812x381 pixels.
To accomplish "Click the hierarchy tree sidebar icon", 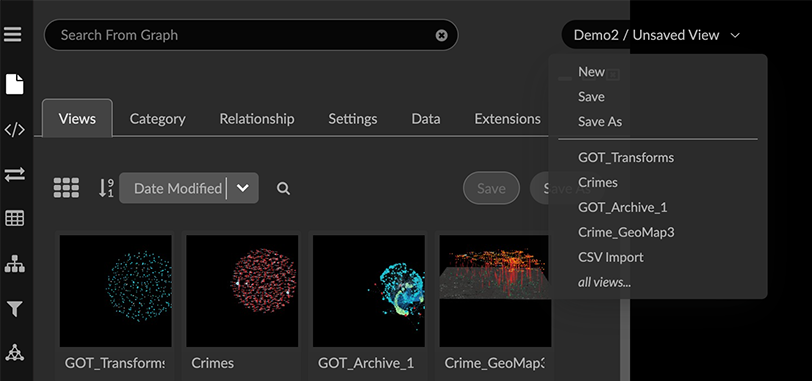I will coord(14,265).
